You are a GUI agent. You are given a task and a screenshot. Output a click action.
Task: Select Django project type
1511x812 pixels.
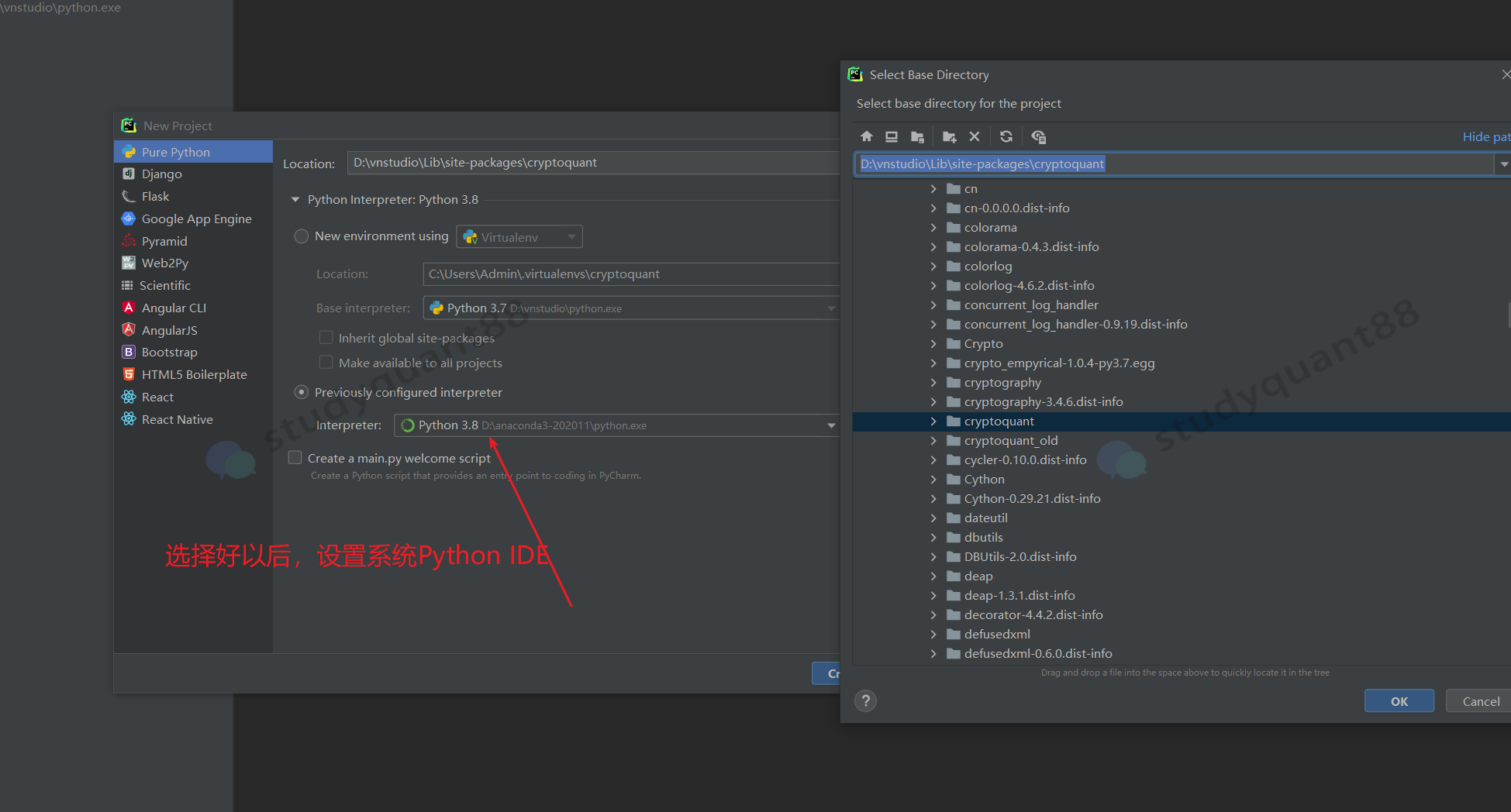[x=161, y=174]
